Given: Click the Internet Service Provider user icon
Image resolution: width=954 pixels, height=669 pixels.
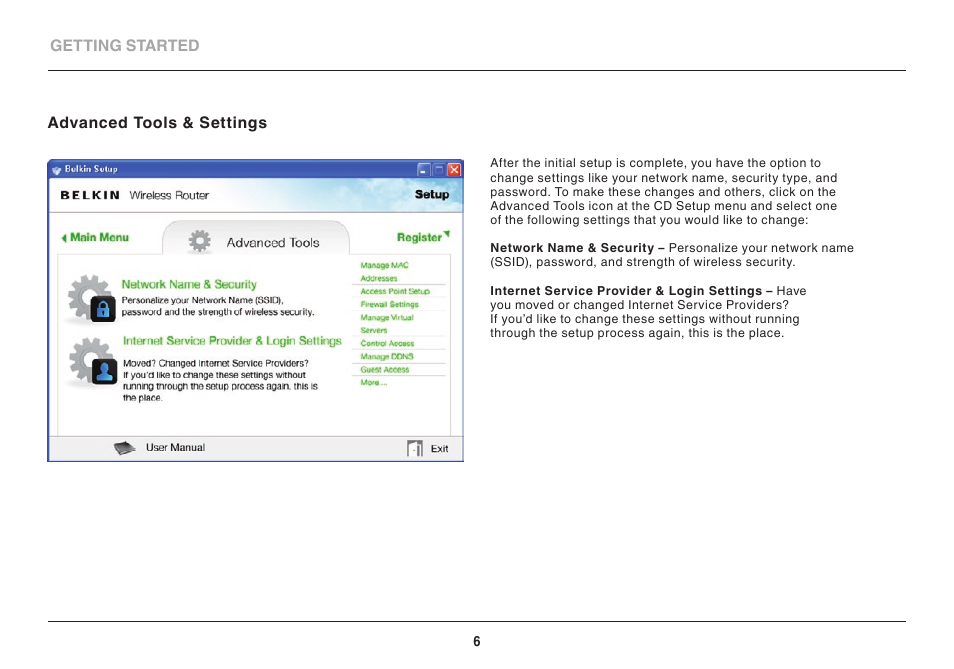Looking at the screenshot, I should click(103, 372).
